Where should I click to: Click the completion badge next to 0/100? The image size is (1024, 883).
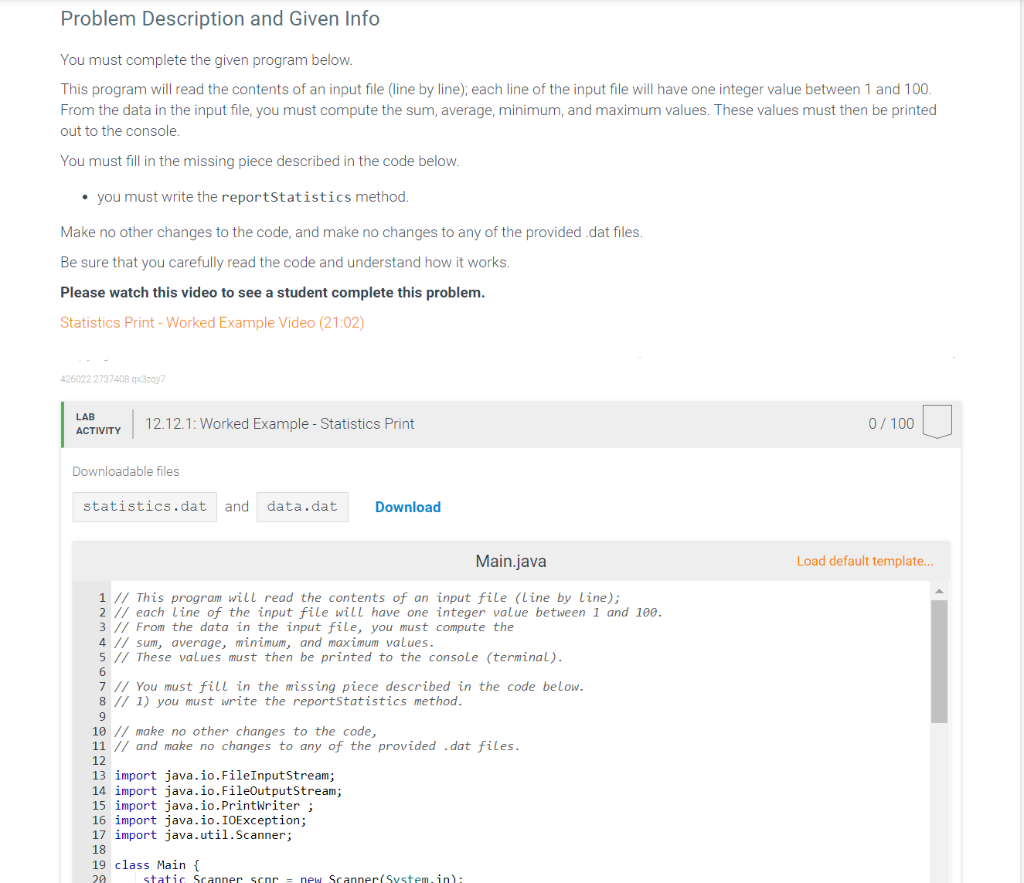click(937, 422)
